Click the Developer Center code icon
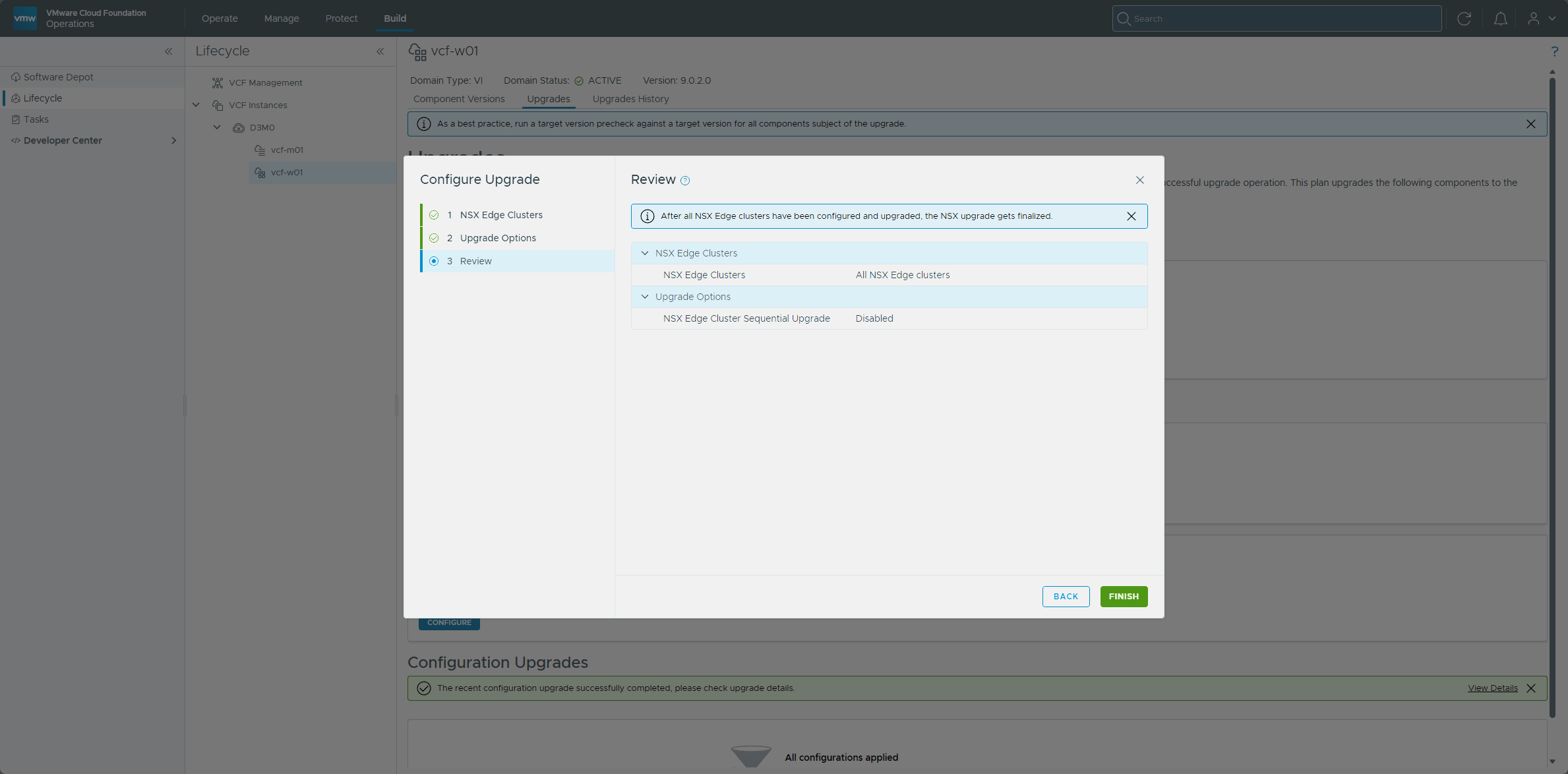This screenshot has width=1568, height=774. [16, 140]
